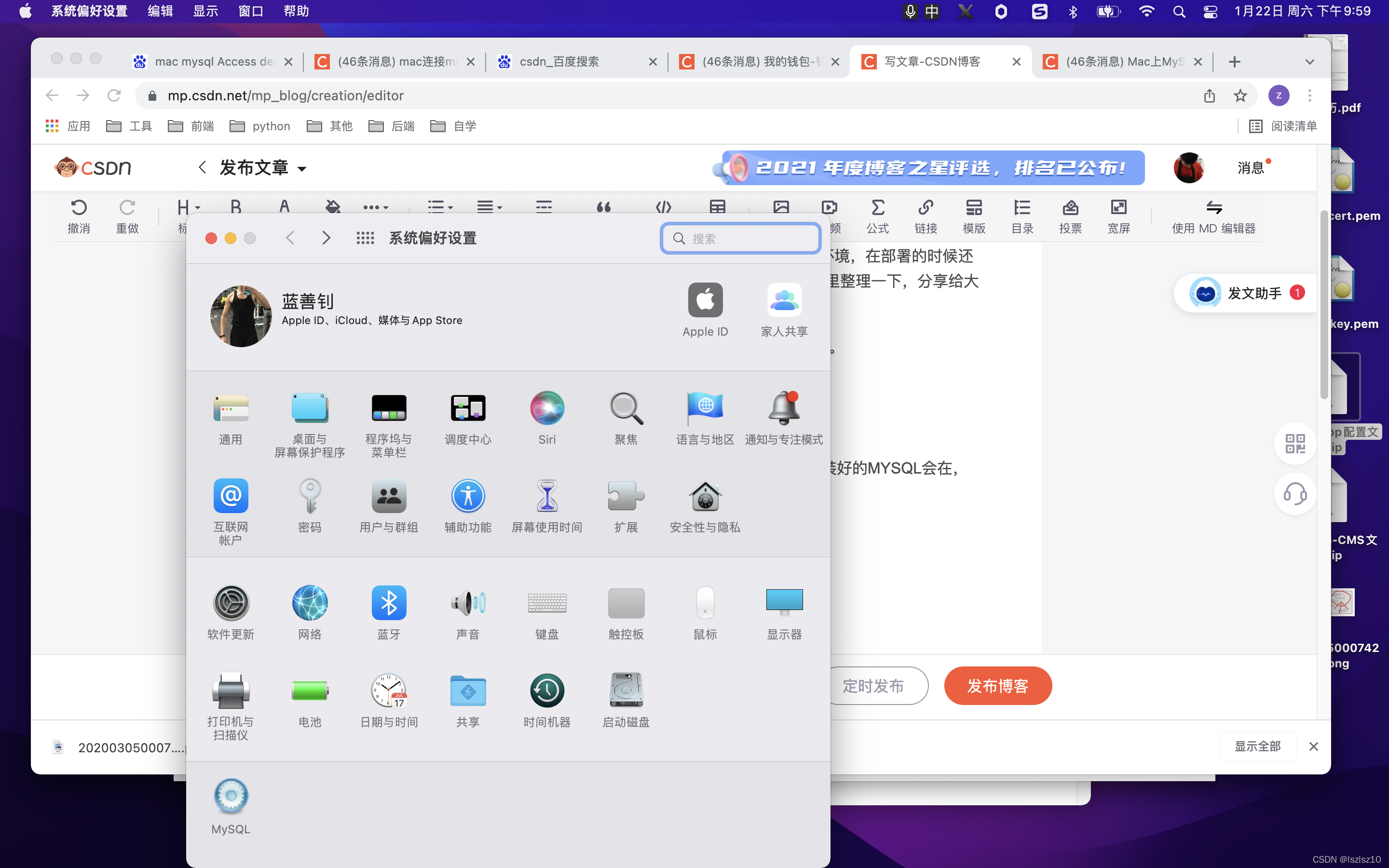
Task: Open 声音 (Sound) preferences
Action: (x=468, y=613)
